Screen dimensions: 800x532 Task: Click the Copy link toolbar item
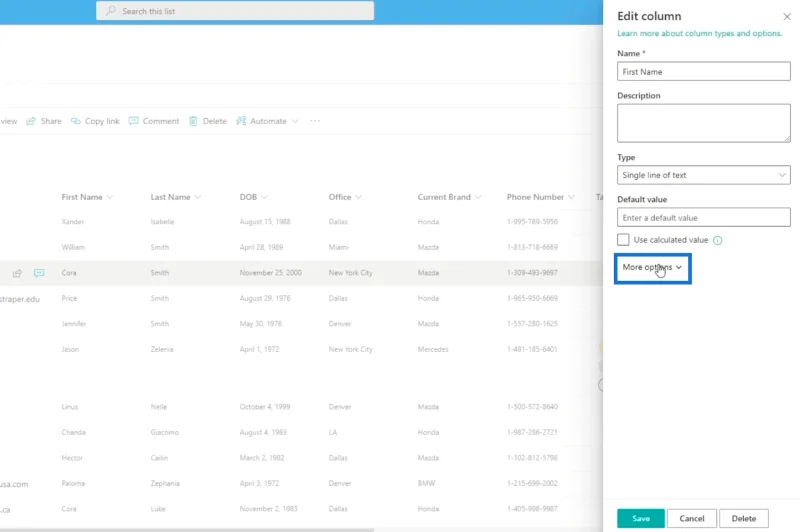95,121
